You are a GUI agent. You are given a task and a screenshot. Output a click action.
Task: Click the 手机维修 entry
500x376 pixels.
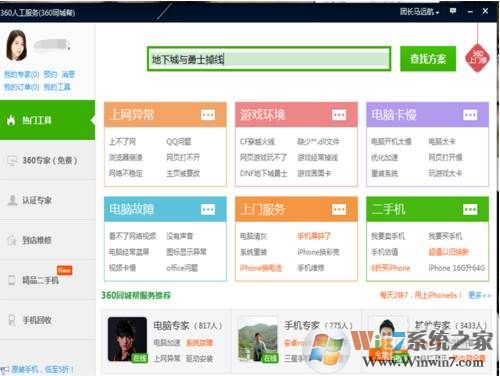point(311,268)
